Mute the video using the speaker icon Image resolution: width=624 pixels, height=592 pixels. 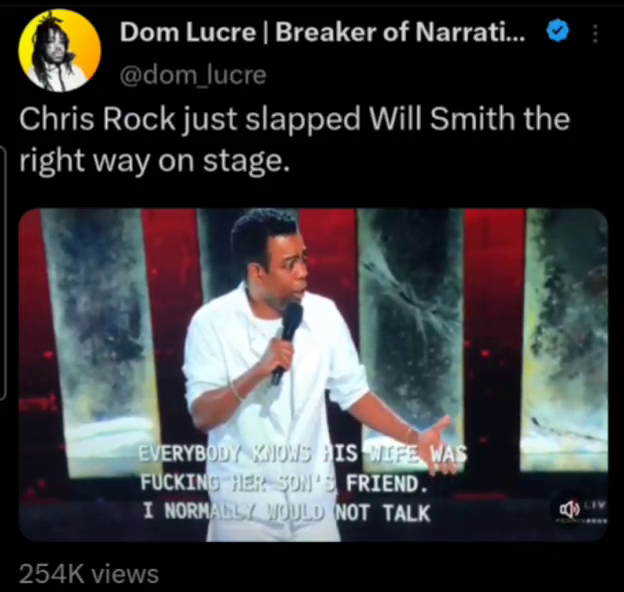click(569, 510)
